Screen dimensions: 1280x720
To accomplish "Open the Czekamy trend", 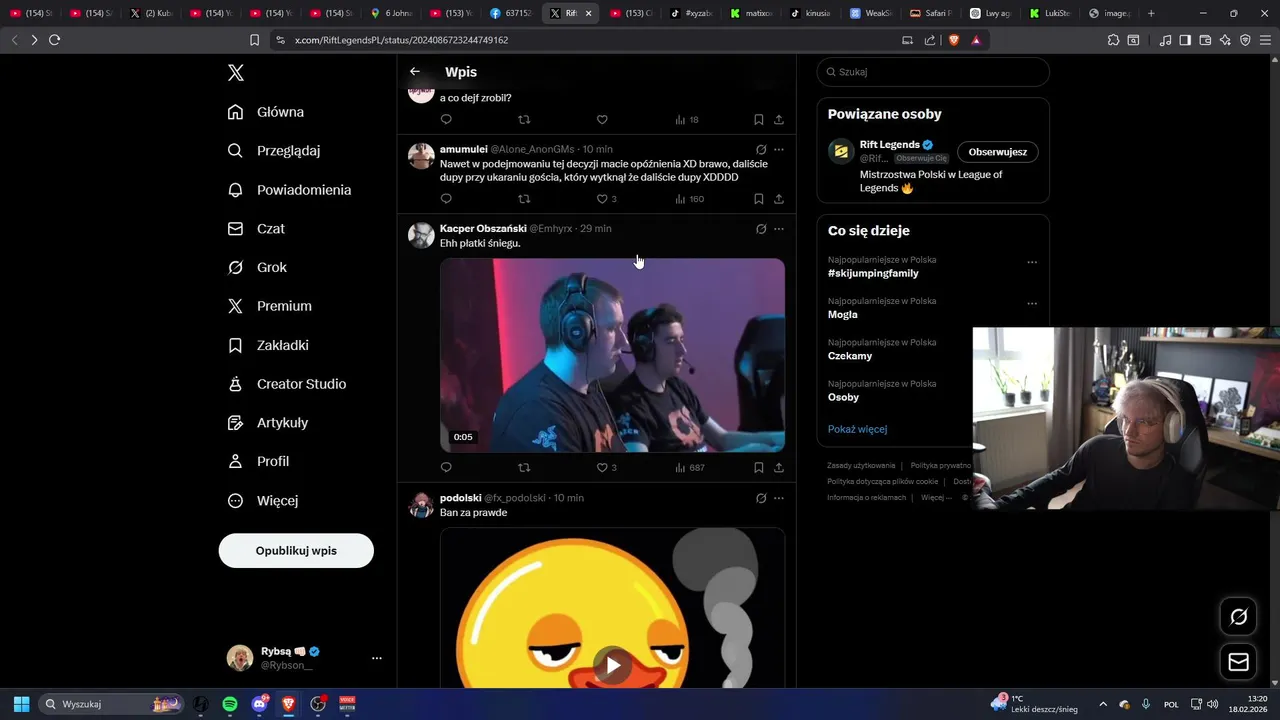I will coord(850,356).
